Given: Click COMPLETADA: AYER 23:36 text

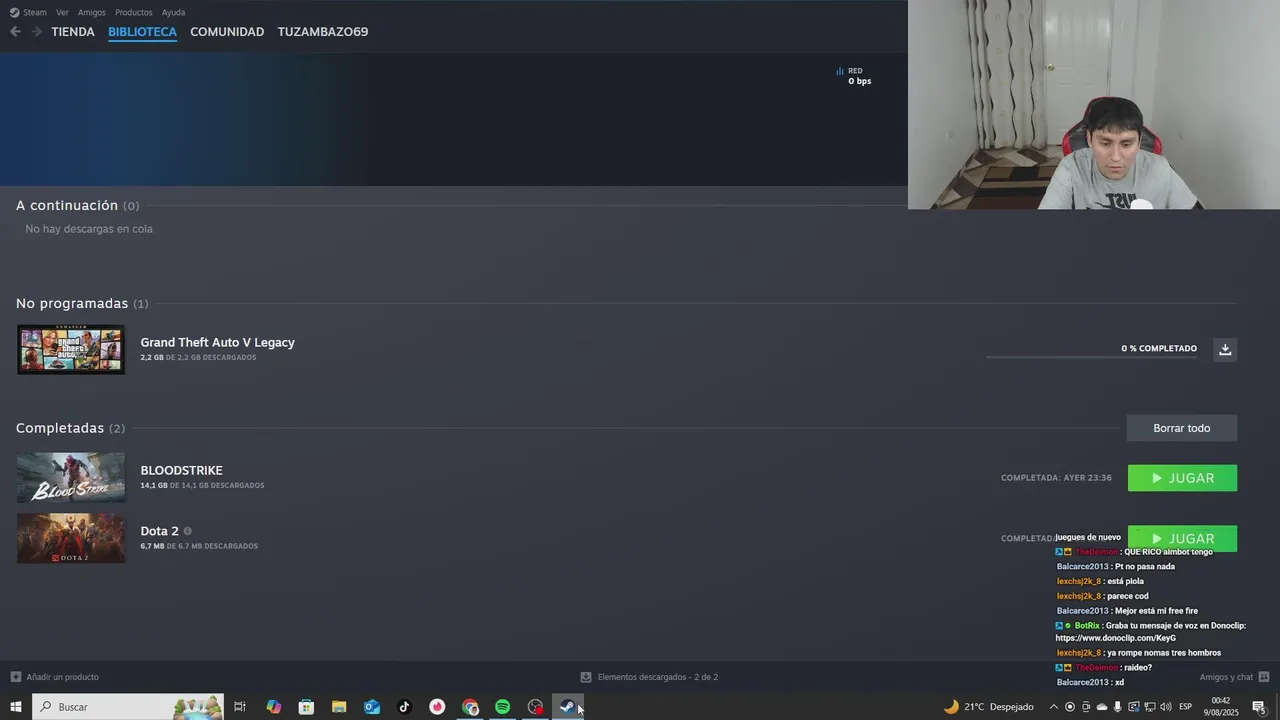Looking at the screenshot, I should pos(1056,478).
